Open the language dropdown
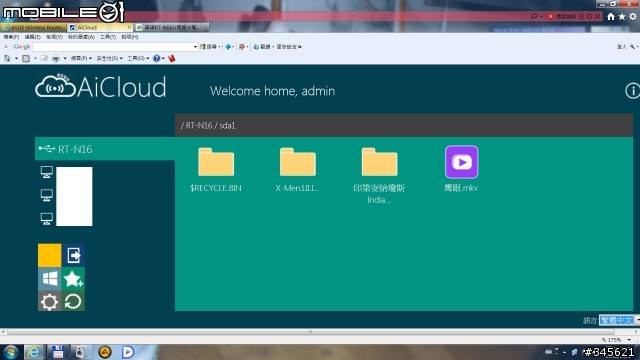 click(619, 320)
